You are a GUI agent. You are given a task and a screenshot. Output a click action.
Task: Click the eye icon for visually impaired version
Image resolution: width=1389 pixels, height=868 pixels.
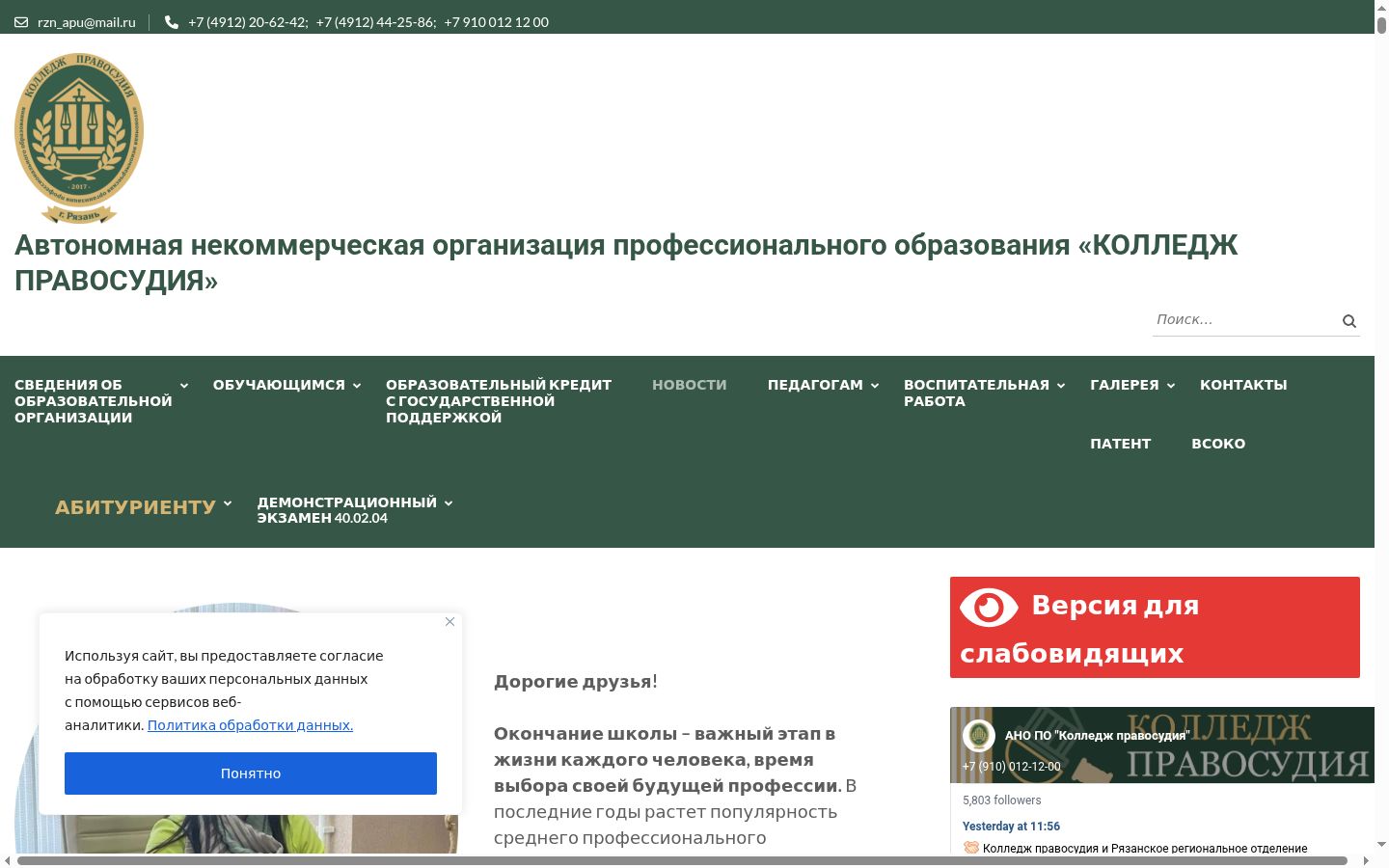(x=989, y=608)
